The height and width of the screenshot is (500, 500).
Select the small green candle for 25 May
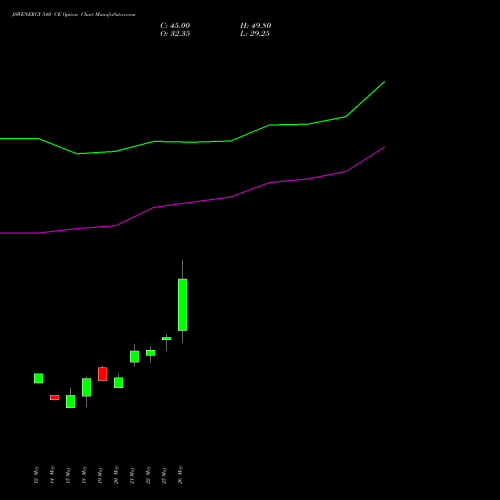click(167, 338)
